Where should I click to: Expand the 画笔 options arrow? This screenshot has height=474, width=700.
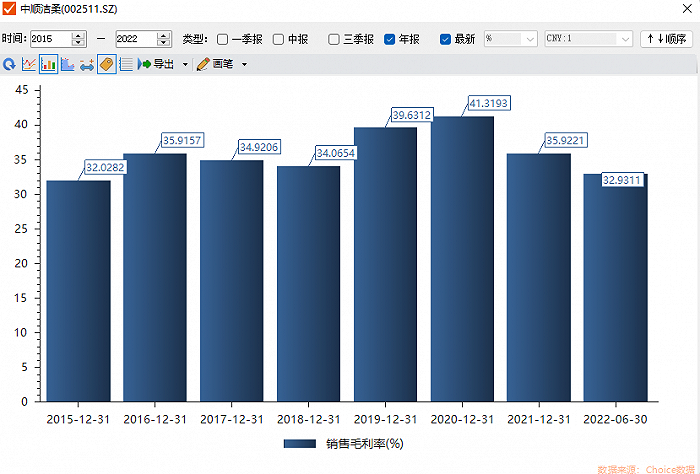tap(244, 64)
